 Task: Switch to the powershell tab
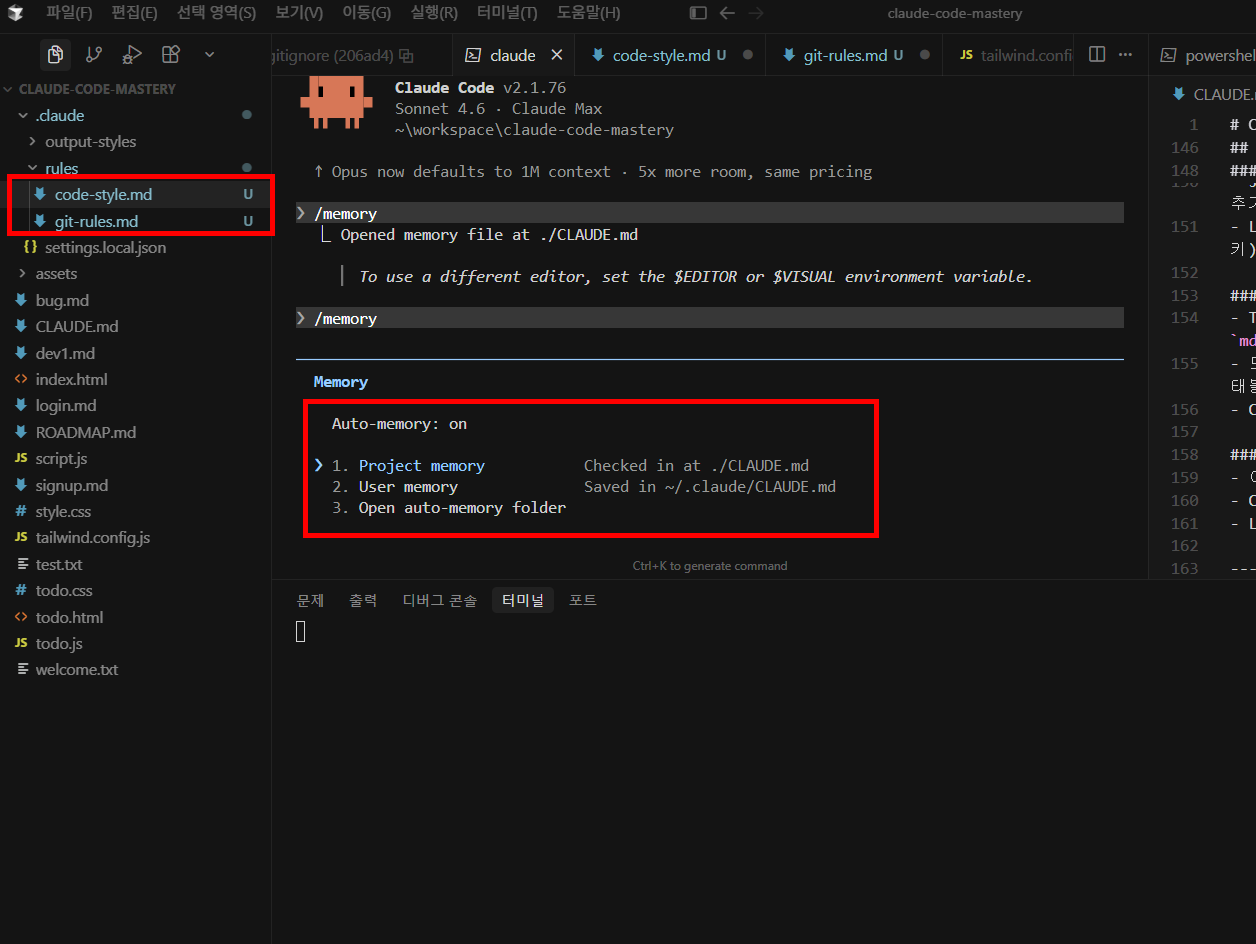point(1203,55)
